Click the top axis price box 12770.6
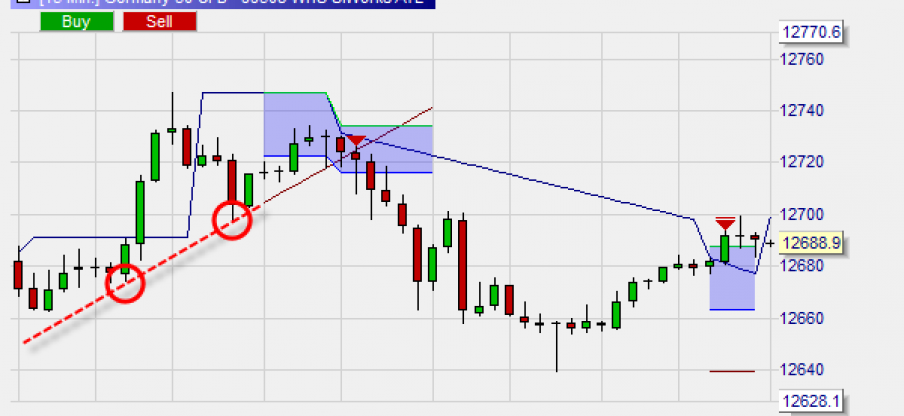Screen dimensions: 904x416 click(x=809, y=34)
